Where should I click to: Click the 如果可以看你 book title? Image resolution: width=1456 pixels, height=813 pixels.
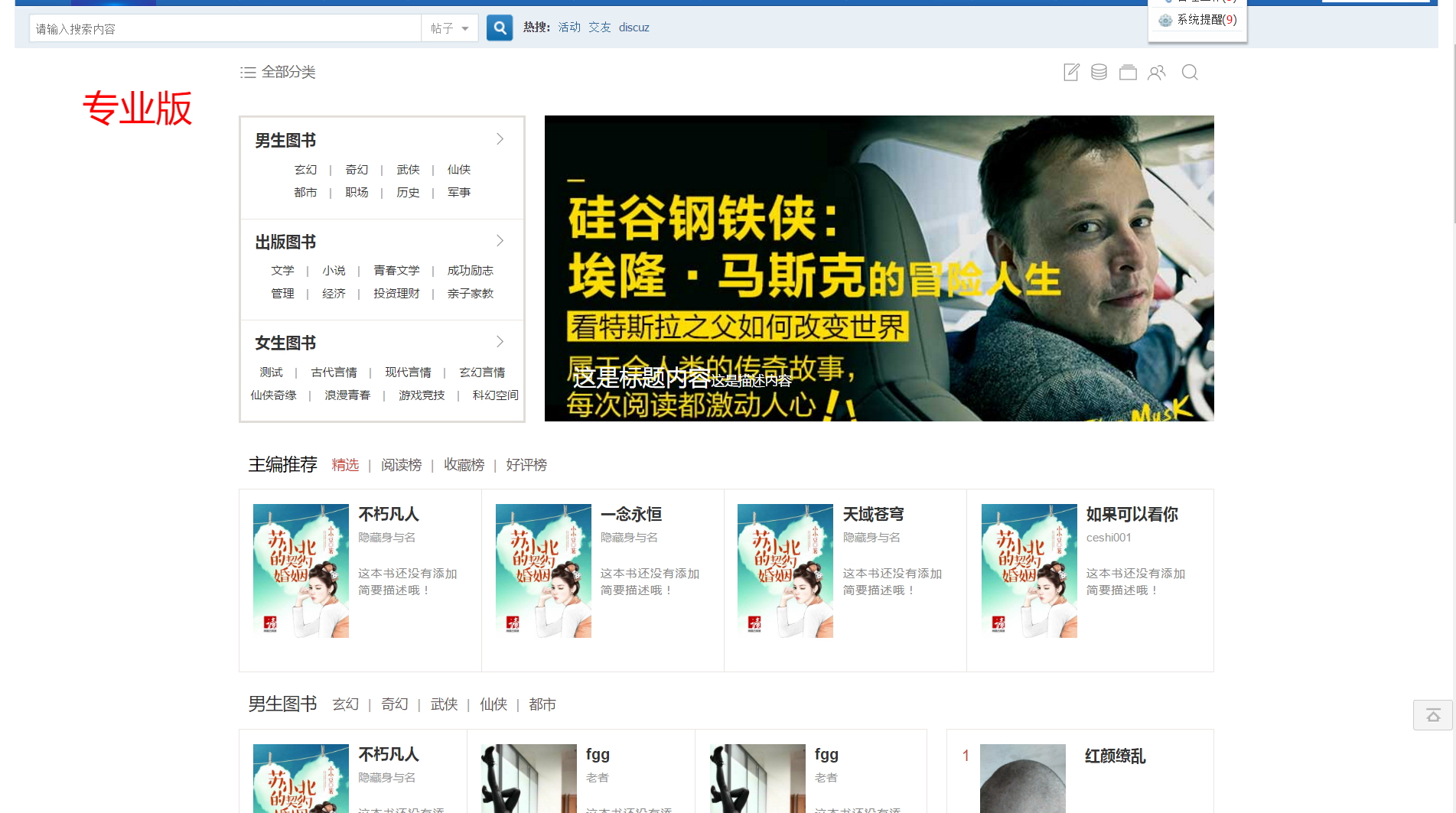point(1132,515)
